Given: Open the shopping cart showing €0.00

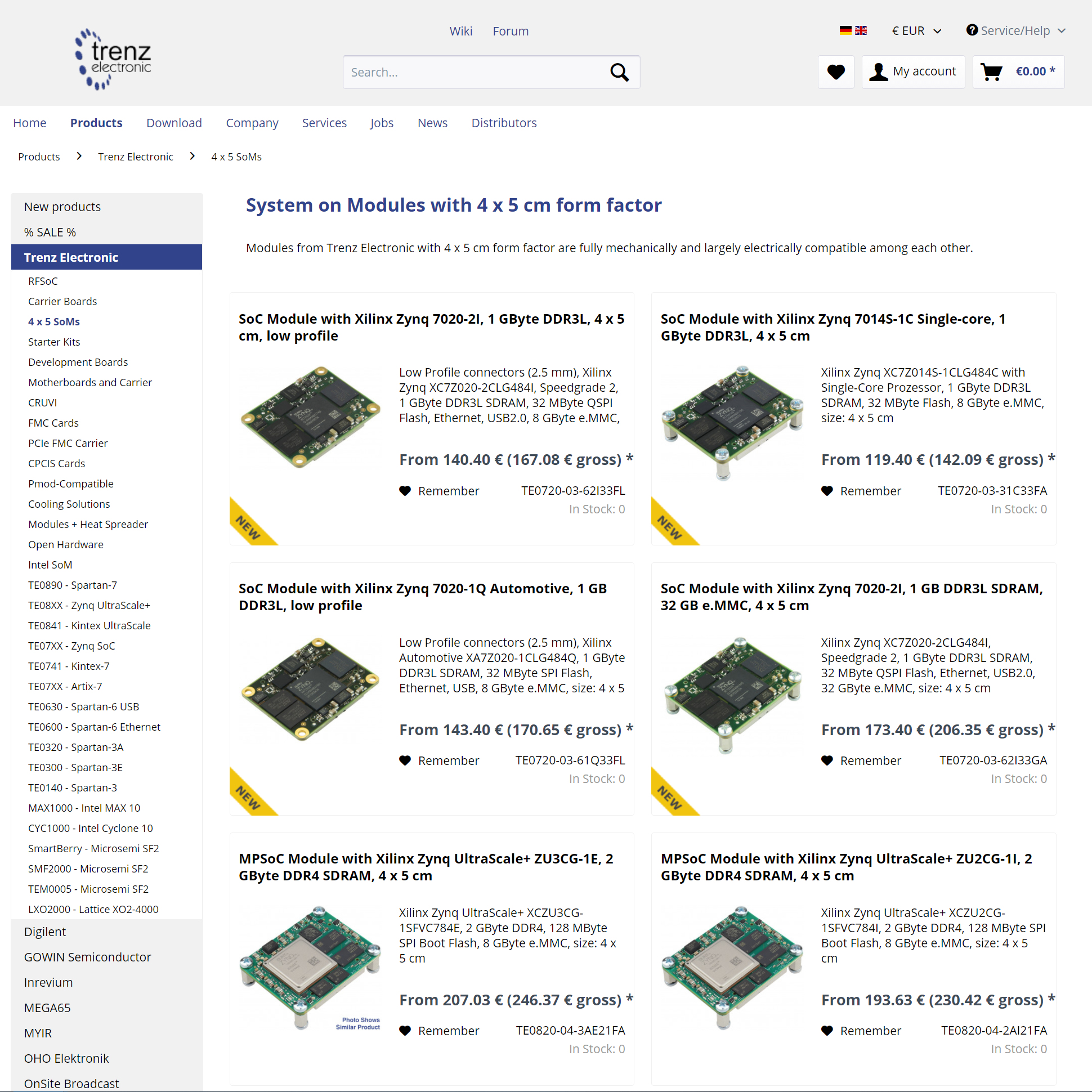Looking at the screenshot, I should pos(1018,72).
